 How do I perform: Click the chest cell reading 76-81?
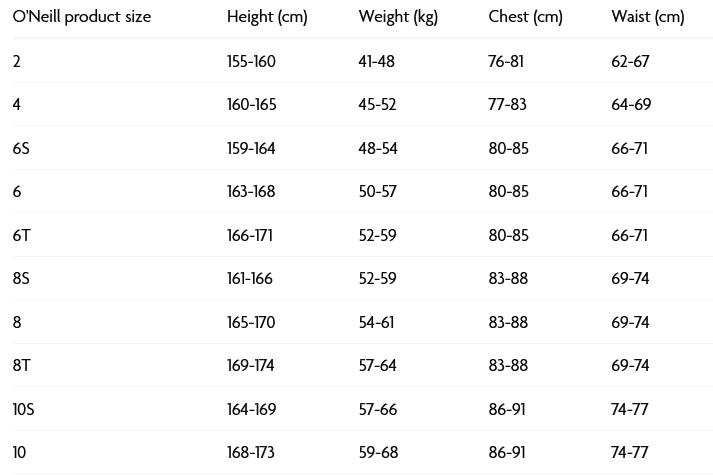click(507, 61)
